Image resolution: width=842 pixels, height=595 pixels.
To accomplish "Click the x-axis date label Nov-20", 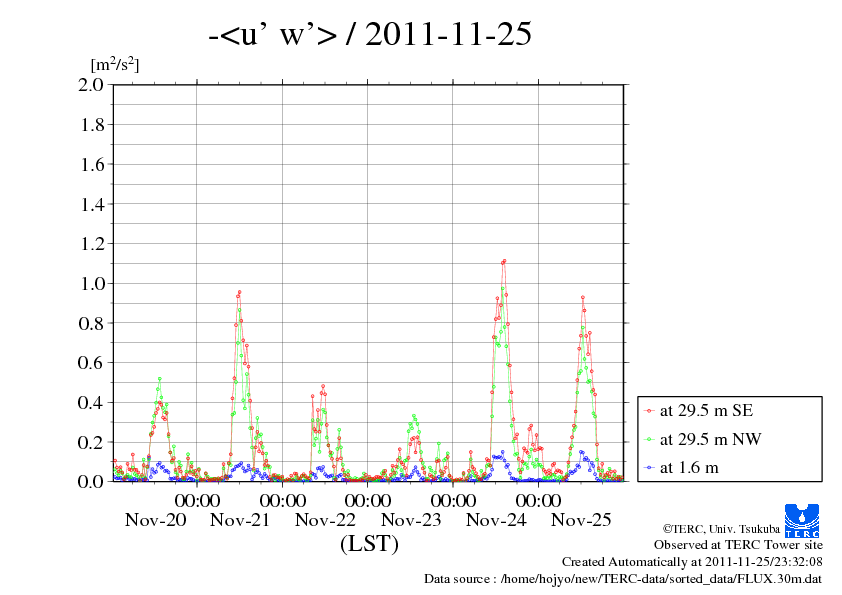I will [x=156, y=520].
